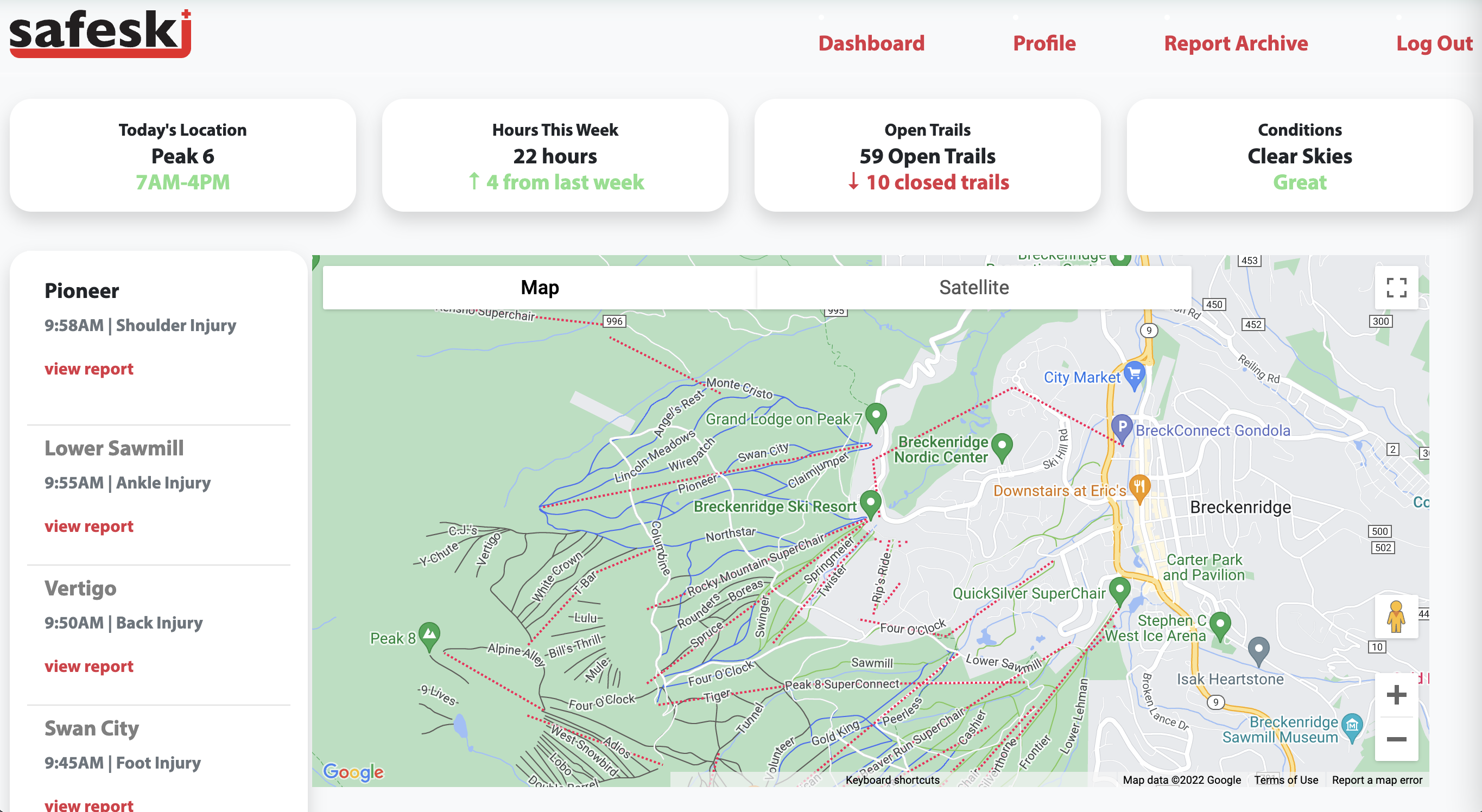This screenshot has width=1482, height=812.
Task: Zoom out on the map
Action: 1396,739
